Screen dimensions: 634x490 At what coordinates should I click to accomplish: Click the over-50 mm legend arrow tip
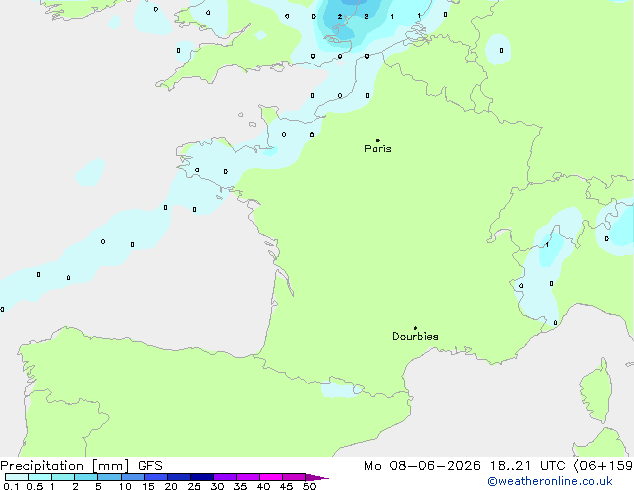317,478
